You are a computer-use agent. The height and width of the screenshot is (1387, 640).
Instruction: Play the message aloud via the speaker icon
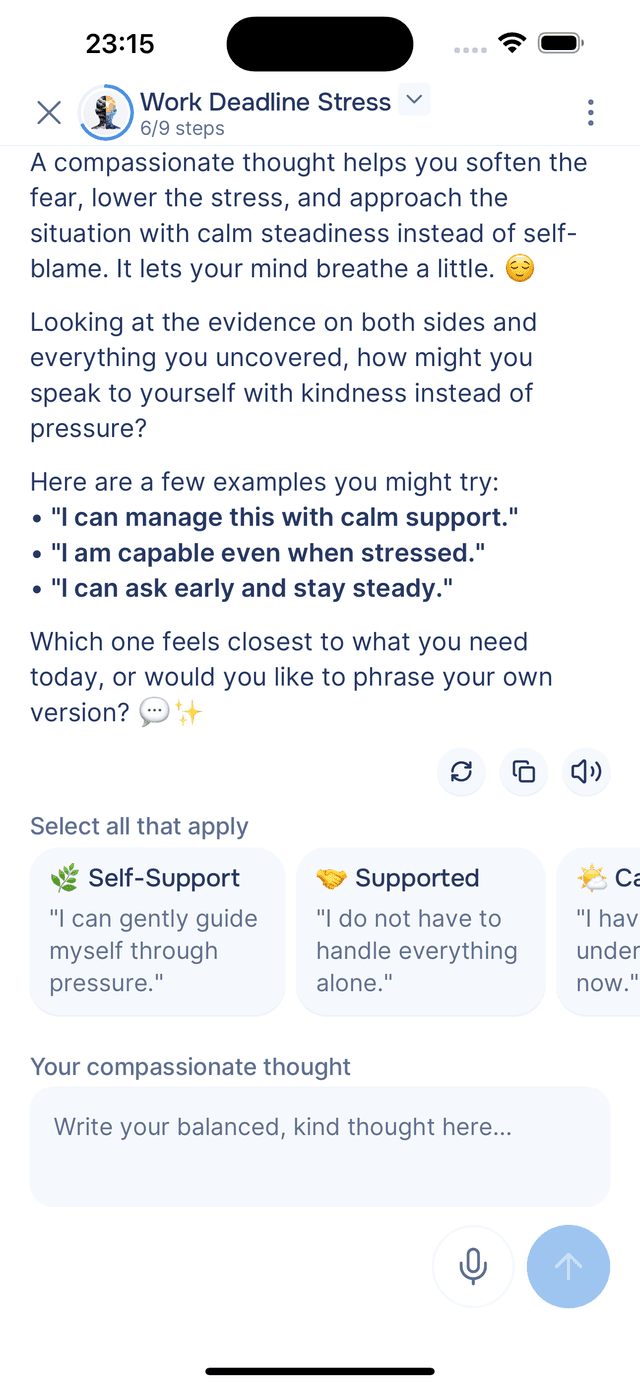[586, 772]
